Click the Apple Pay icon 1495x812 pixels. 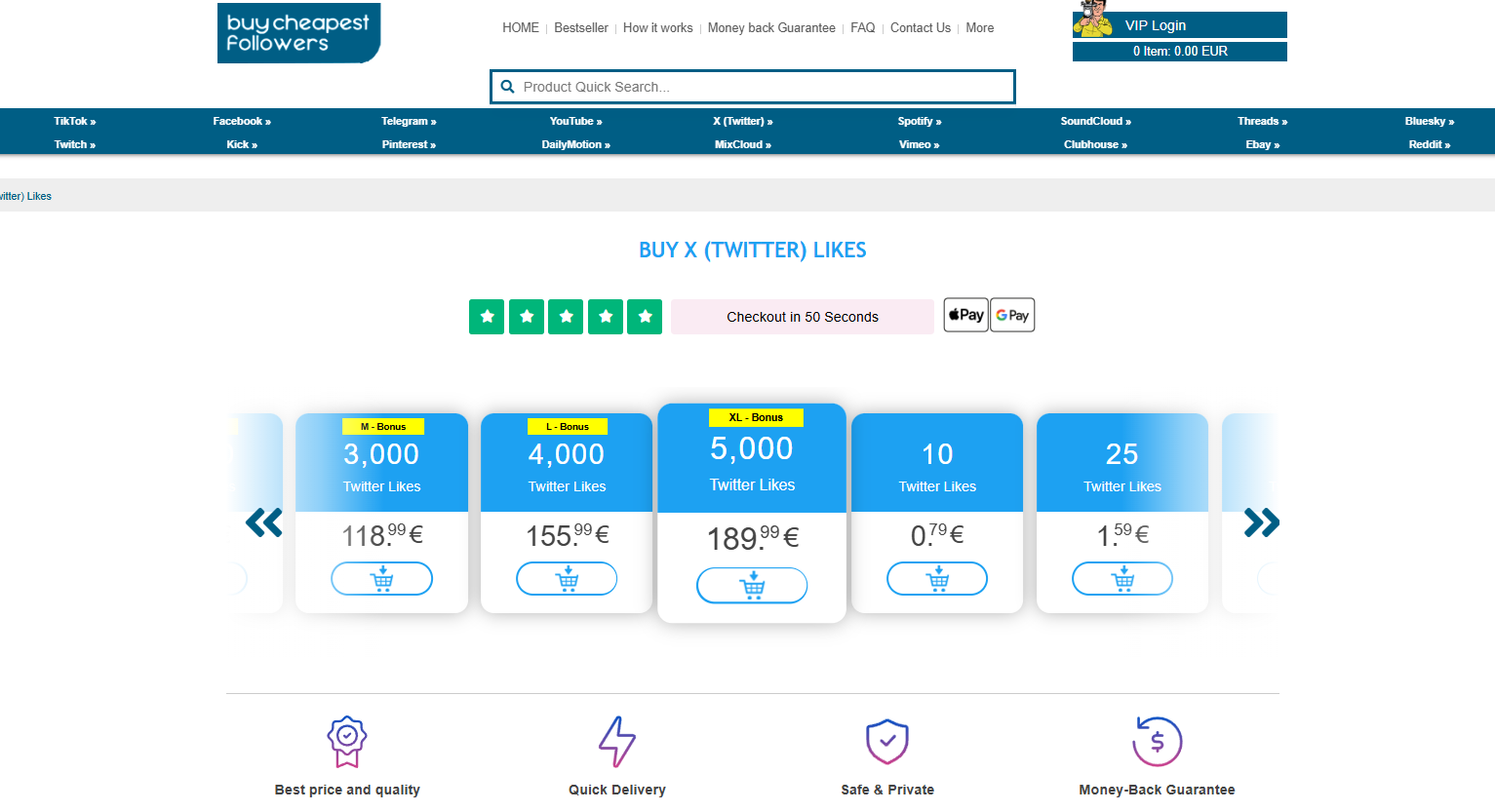(x=965, y=315)
